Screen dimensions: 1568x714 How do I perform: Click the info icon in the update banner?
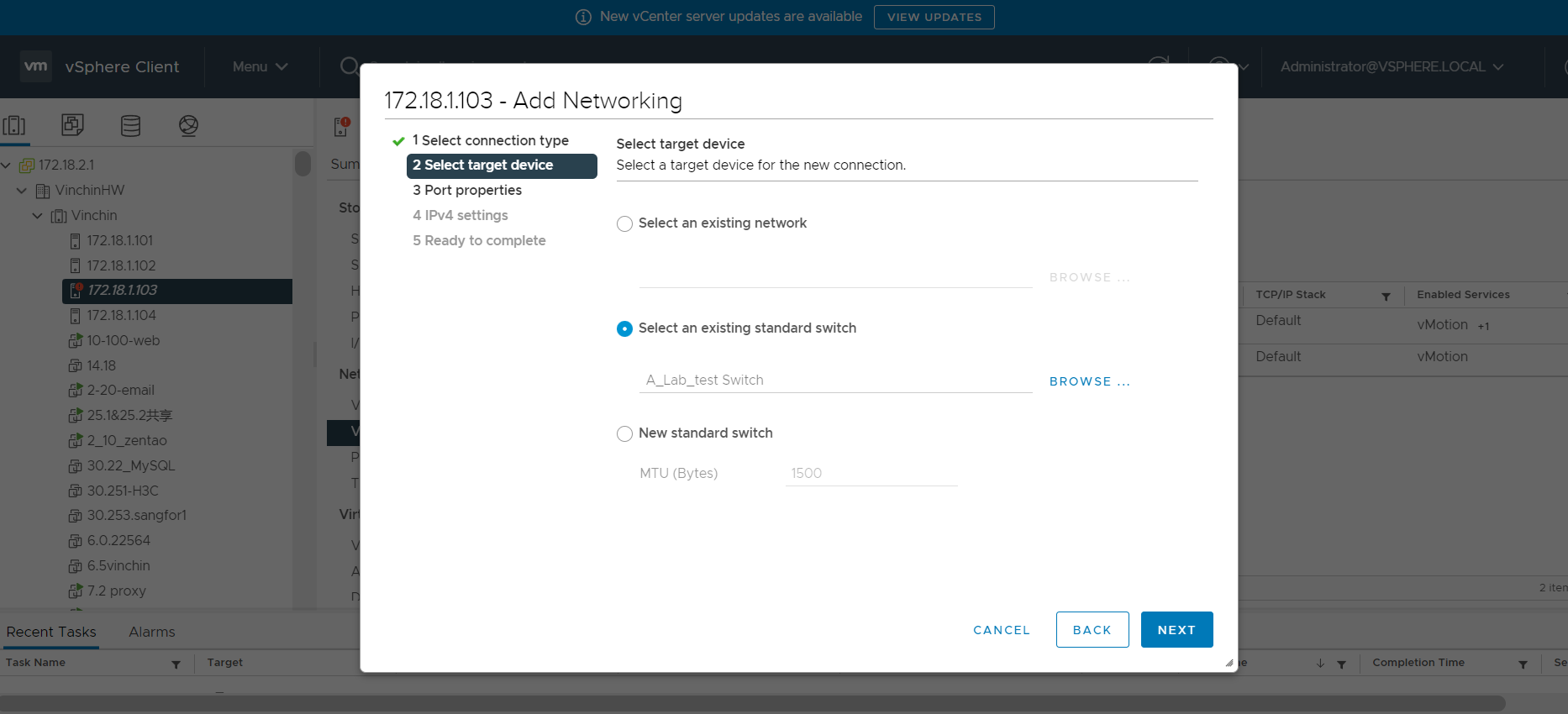pos(583,17)
